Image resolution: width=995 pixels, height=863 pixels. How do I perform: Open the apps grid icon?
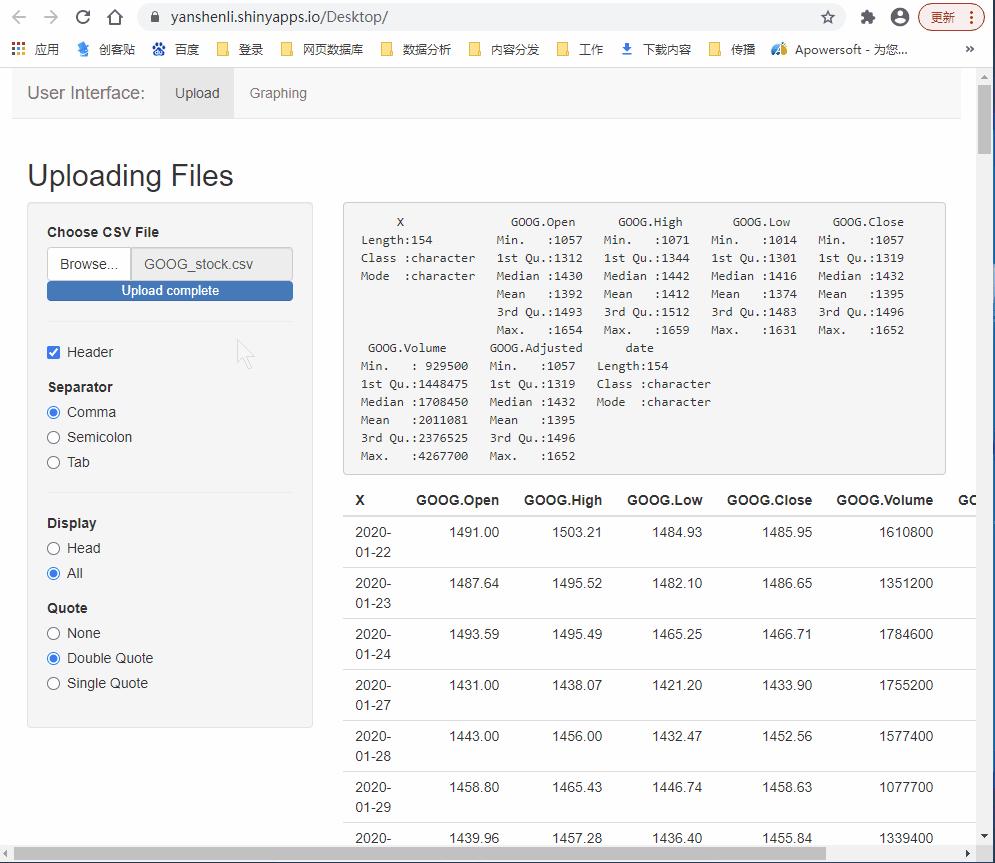coord(16,49)
